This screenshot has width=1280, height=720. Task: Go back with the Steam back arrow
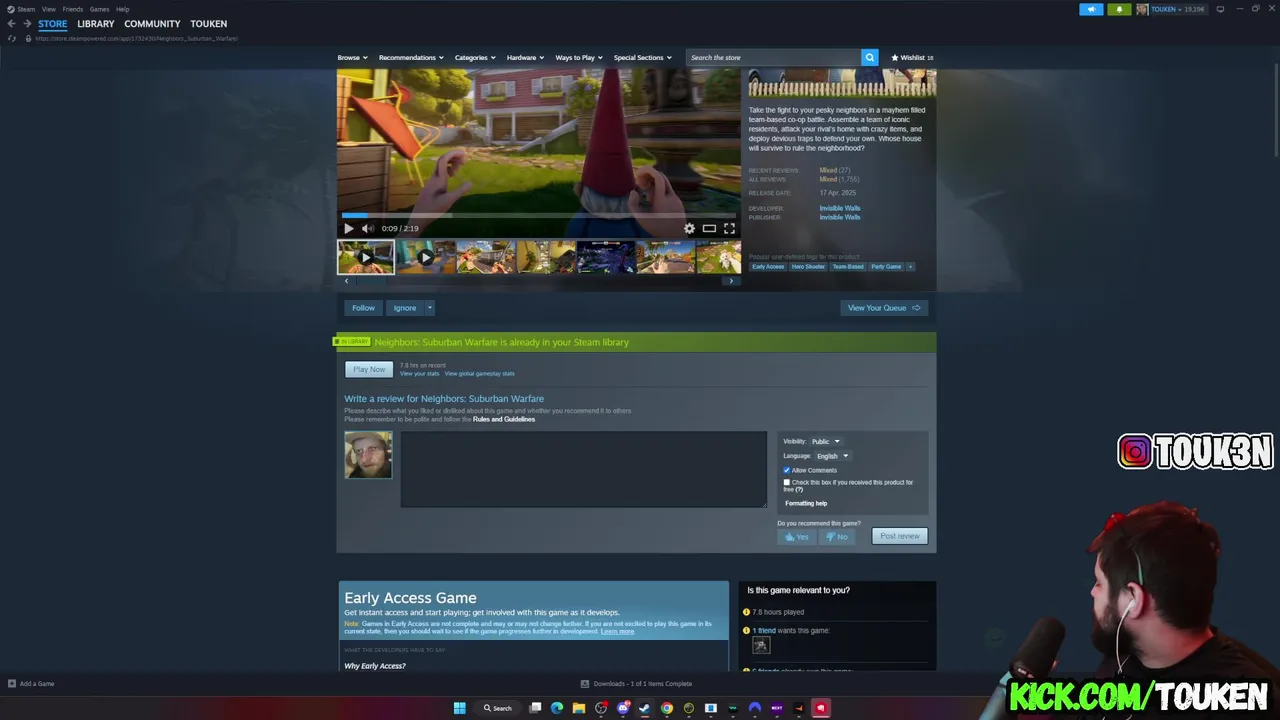pos(11,23)
